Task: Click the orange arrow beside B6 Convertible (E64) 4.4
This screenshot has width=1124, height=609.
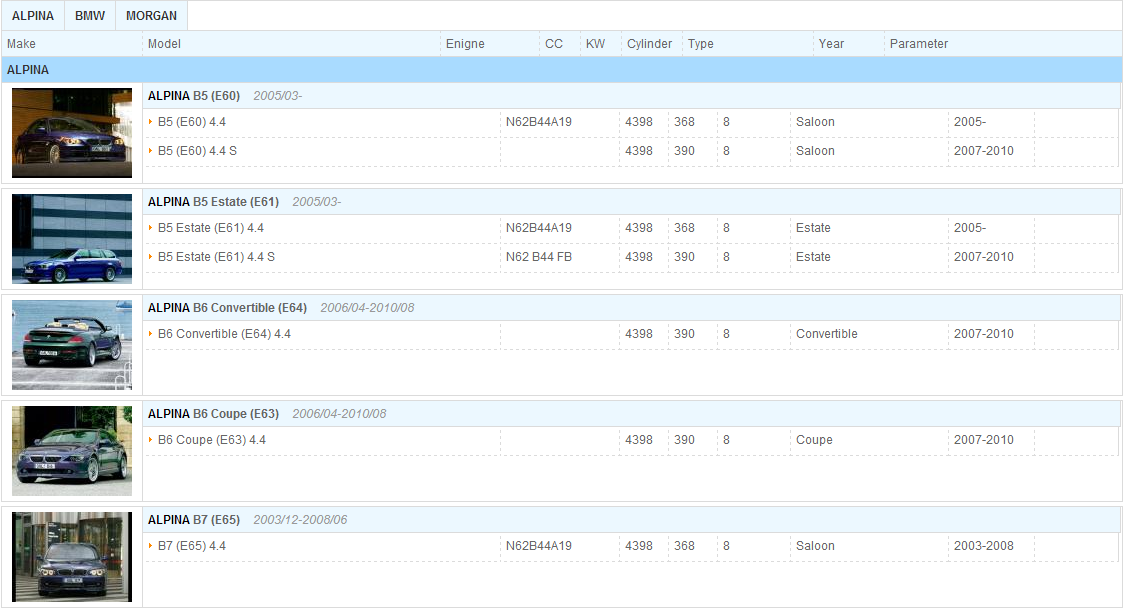Action: [151, 334]
